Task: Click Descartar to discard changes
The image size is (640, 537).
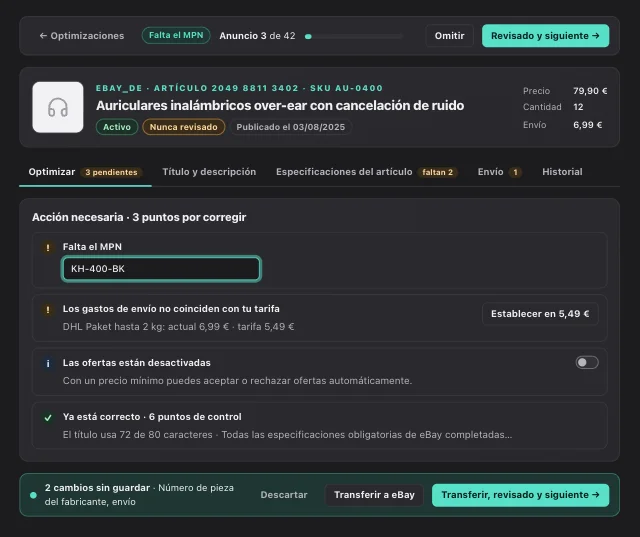Action: [x=284, y=495]
